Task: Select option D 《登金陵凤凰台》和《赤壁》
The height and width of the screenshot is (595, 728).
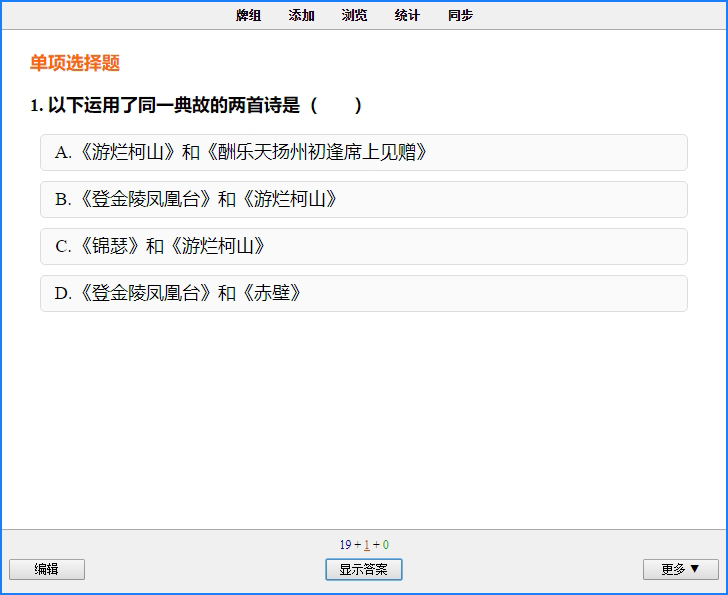Action: click(364, 293)
